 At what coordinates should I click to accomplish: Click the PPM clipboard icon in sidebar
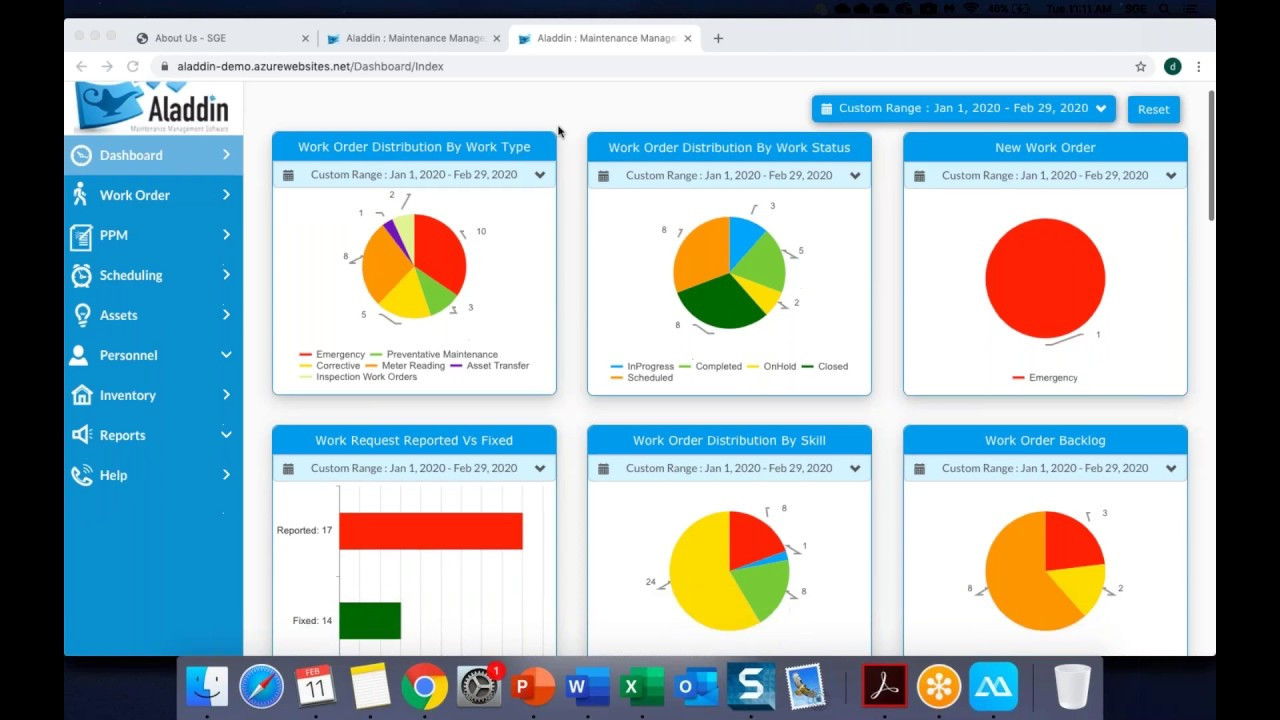pos(81,235)
